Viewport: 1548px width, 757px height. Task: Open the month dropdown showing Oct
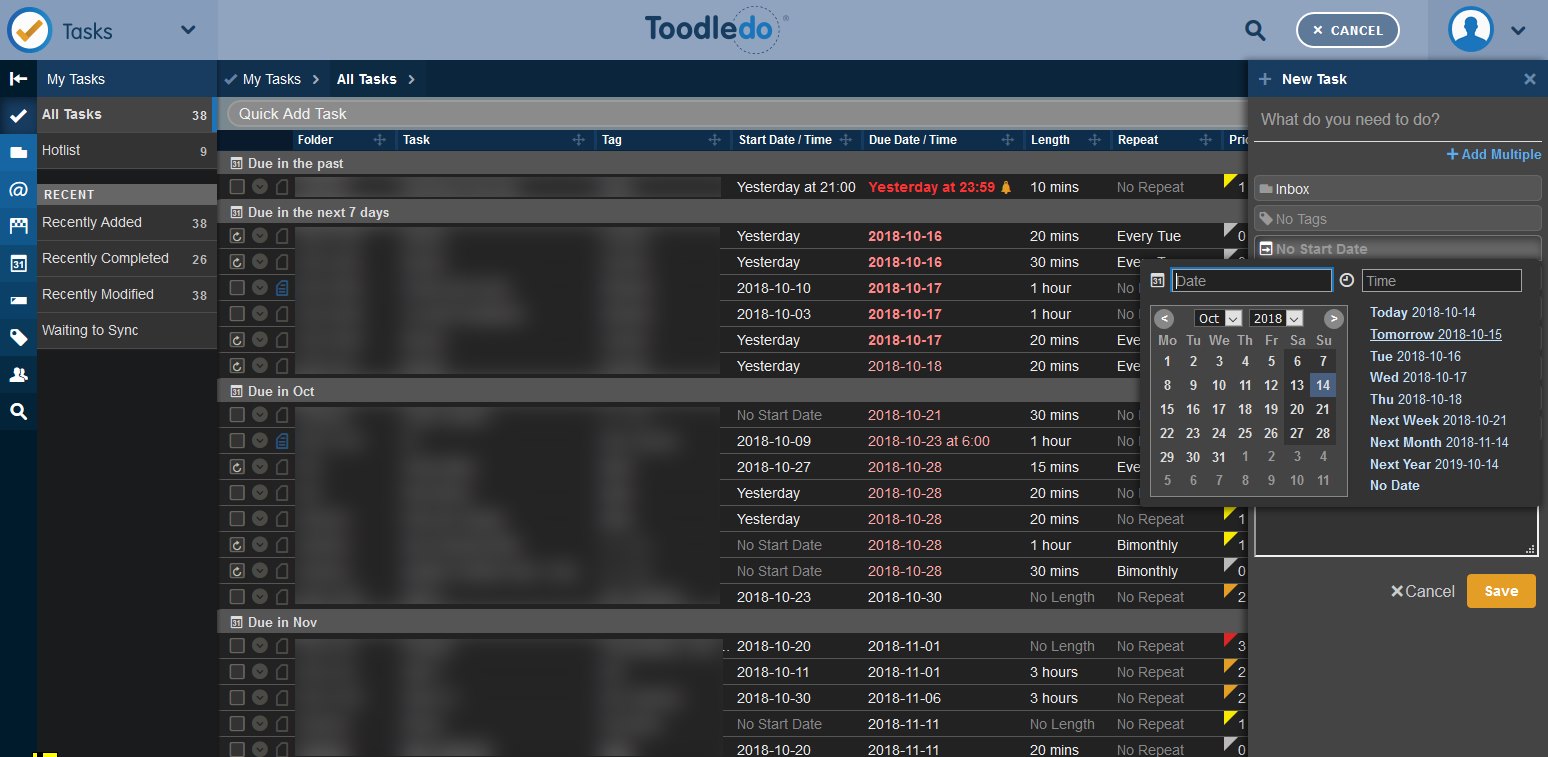pos(1217,317)
